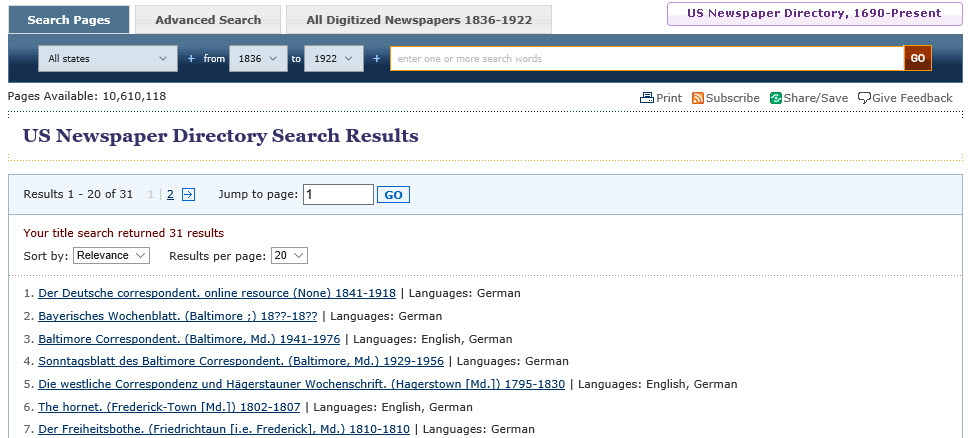This screenshot has height=438, width=971.
Task: Open Der Deutsche correspondent result link
Action: 216,294
